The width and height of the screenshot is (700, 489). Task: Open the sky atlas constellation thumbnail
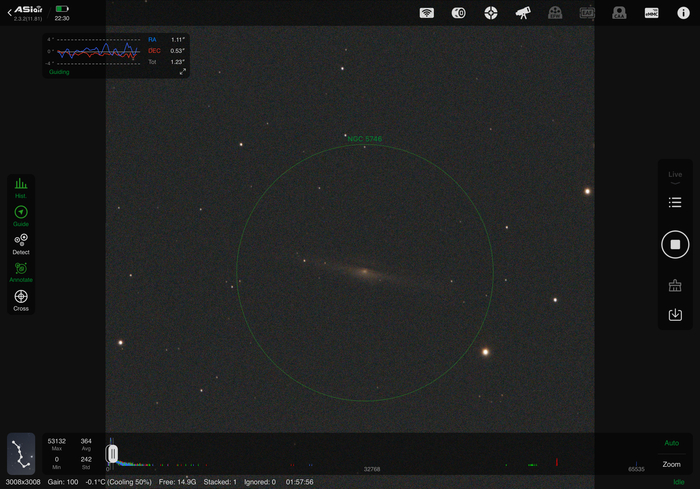(x=21, y=454)
